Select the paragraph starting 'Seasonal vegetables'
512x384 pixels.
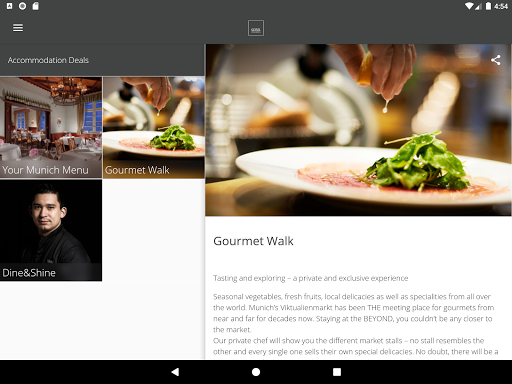pos(354,313)
